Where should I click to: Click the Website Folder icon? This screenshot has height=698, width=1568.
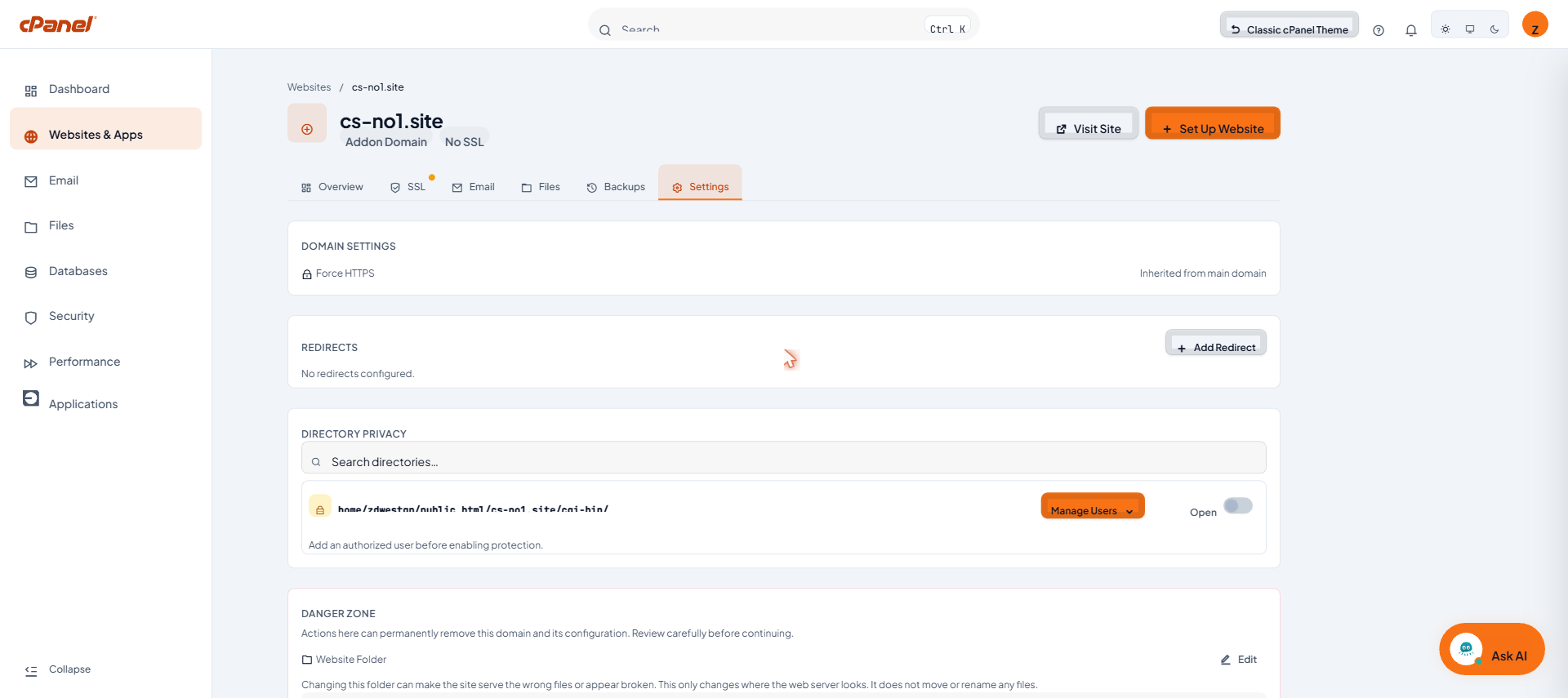coord(307,660)
